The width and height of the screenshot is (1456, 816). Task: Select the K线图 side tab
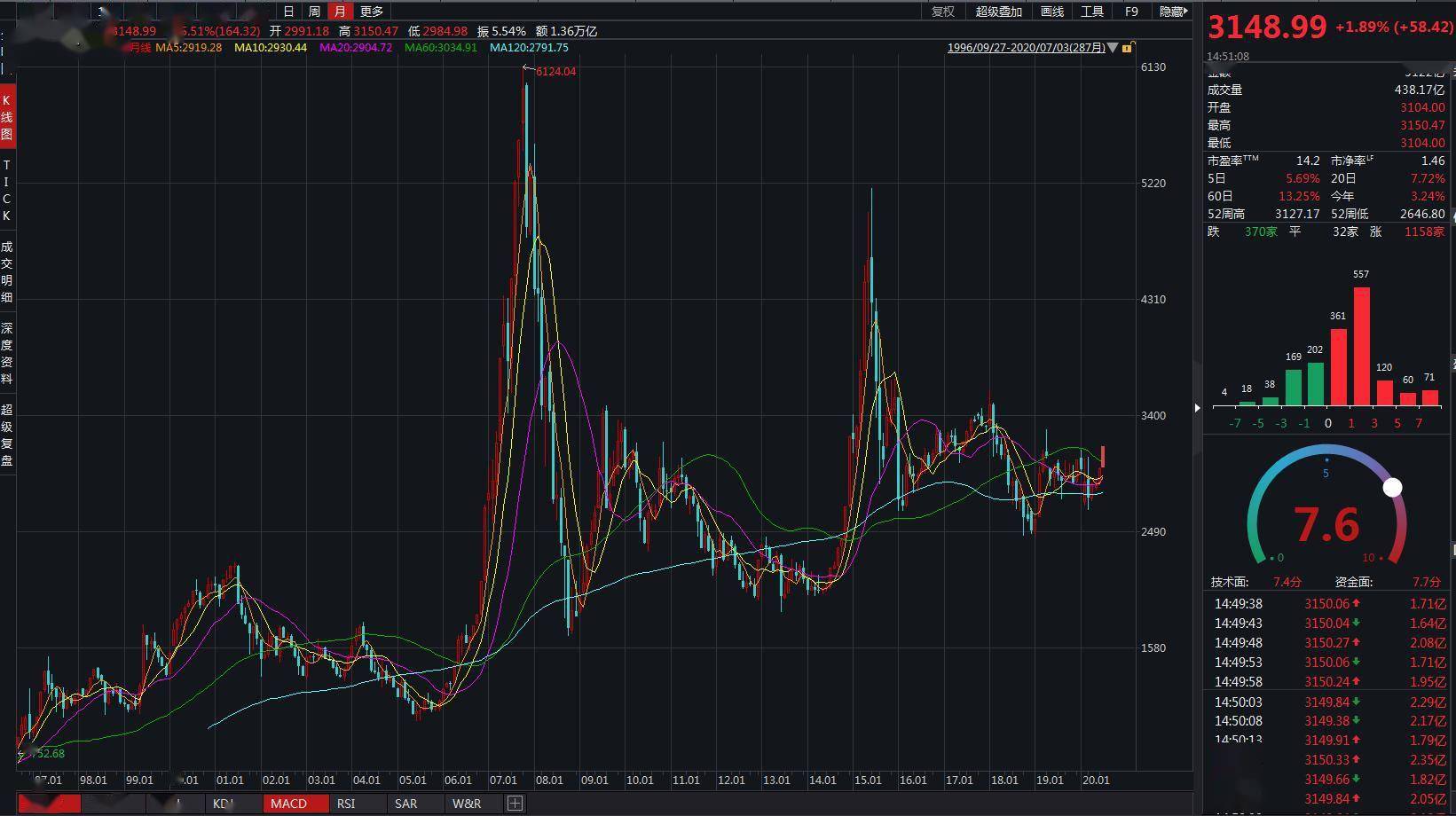(x=7, y=117)
